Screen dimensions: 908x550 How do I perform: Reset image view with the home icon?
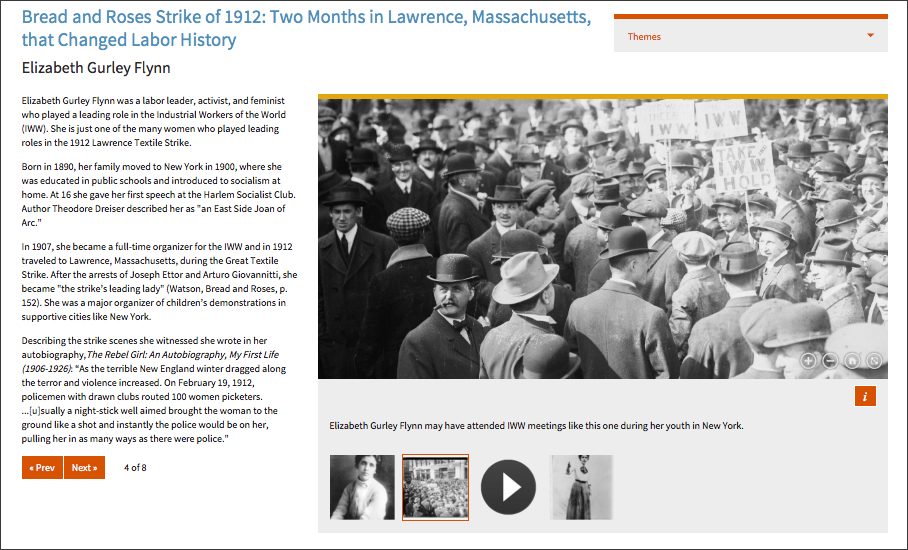pyautogui.click(x=852, y=361)
